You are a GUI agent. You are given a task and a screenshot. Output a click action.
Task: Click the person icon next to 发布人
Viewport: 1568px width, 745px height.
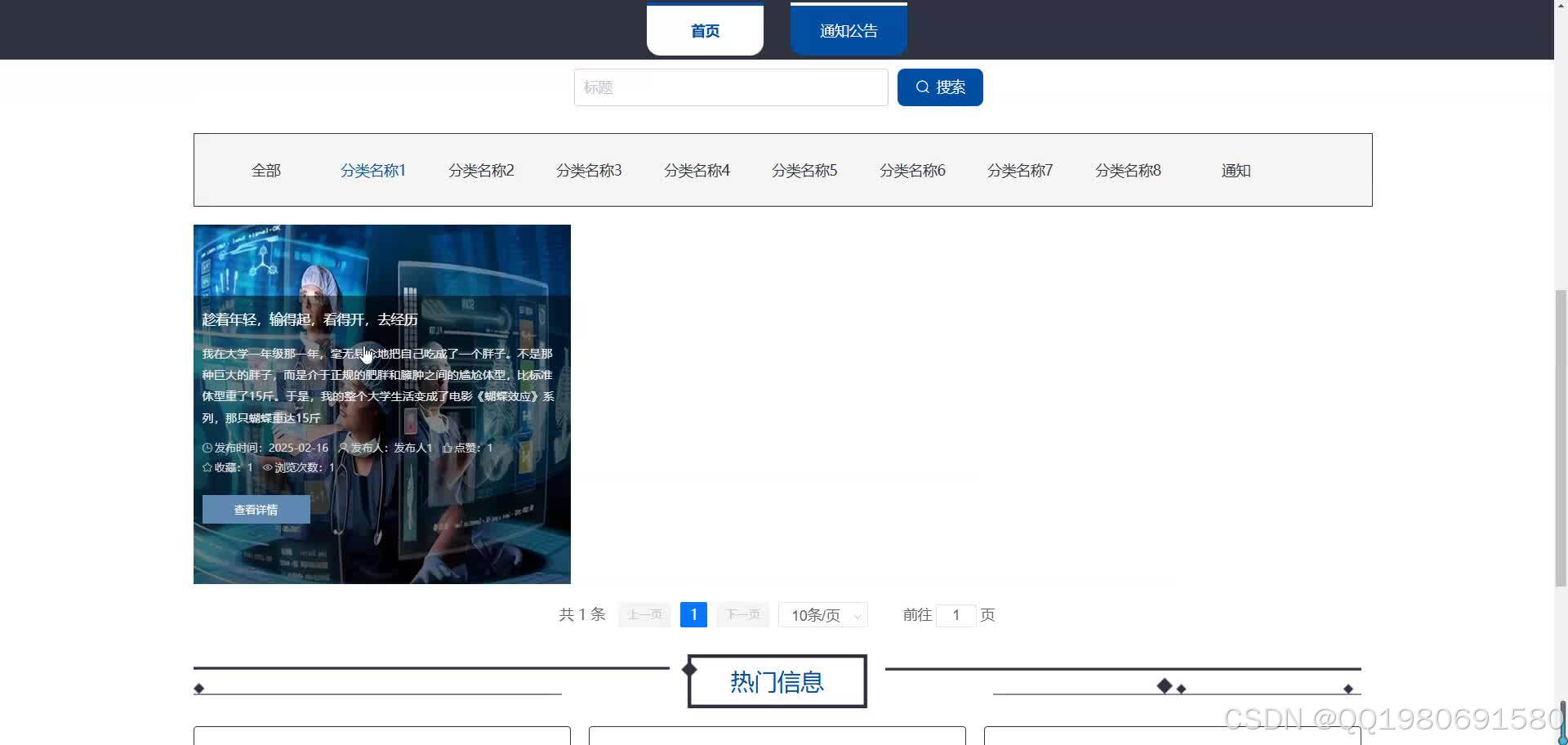pos(344,448)
